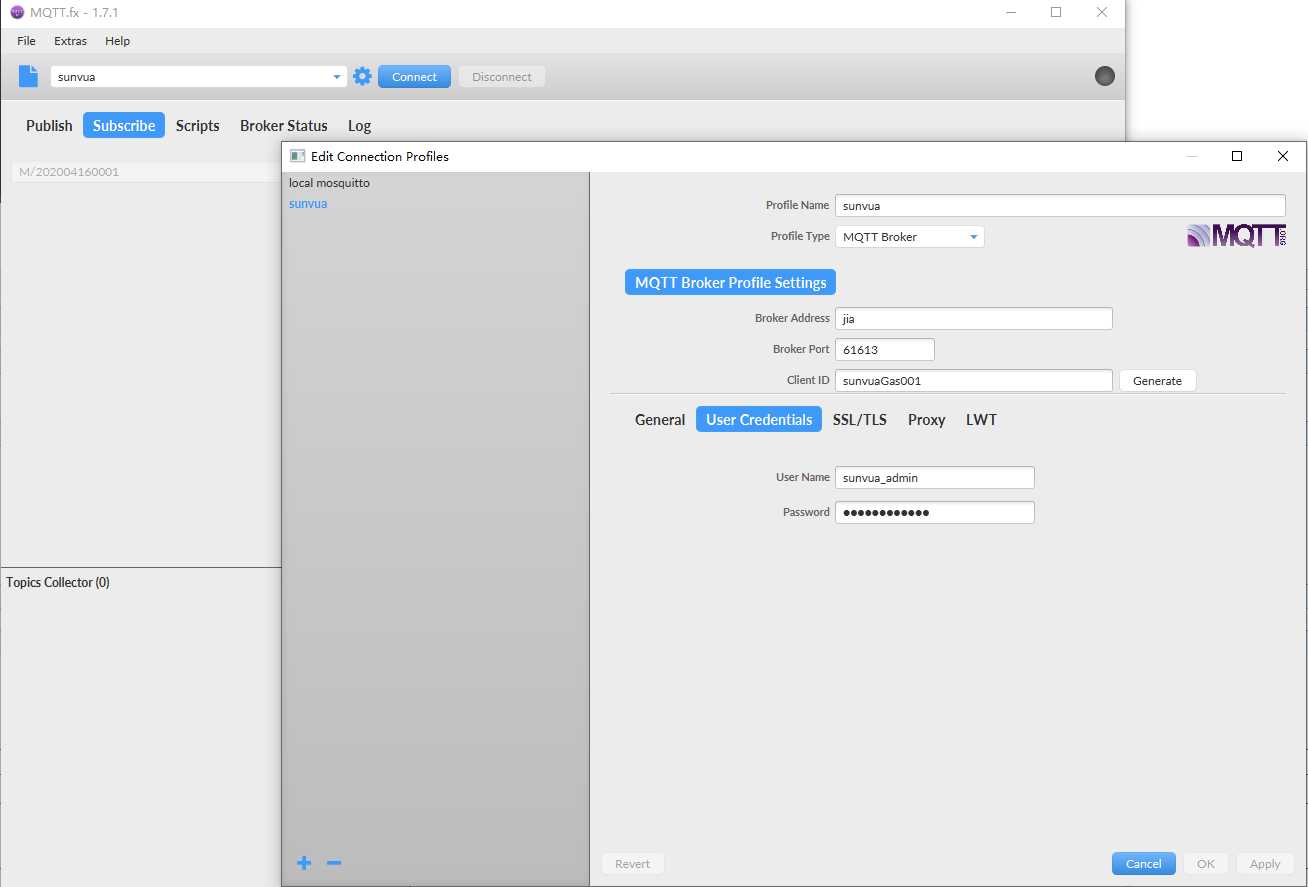1308x887 pixels.
Task: Click the connection status indicator circle
Action: [1104, 76]
